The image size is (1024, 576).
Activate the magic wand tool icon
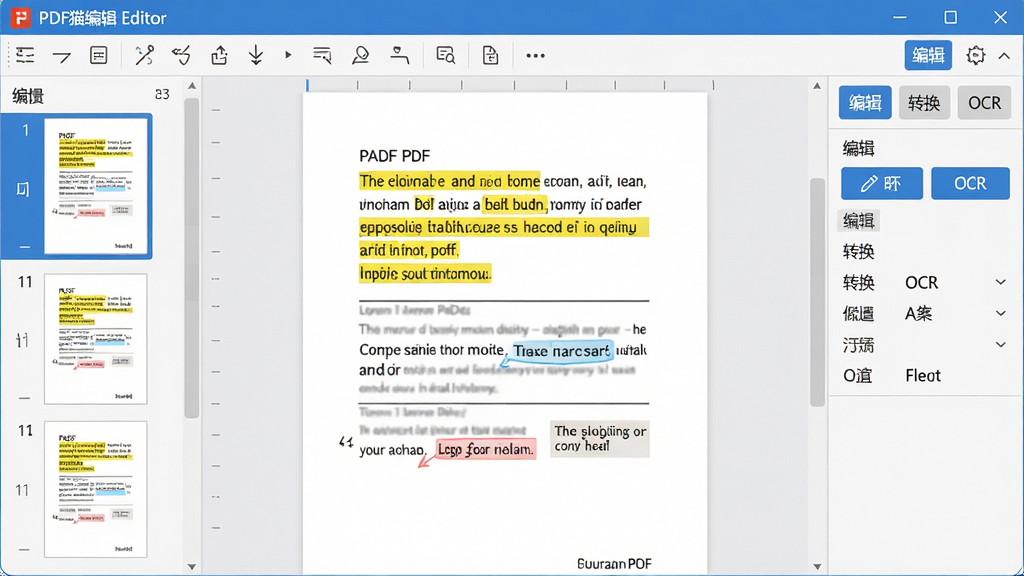click(x=144, y=56)
